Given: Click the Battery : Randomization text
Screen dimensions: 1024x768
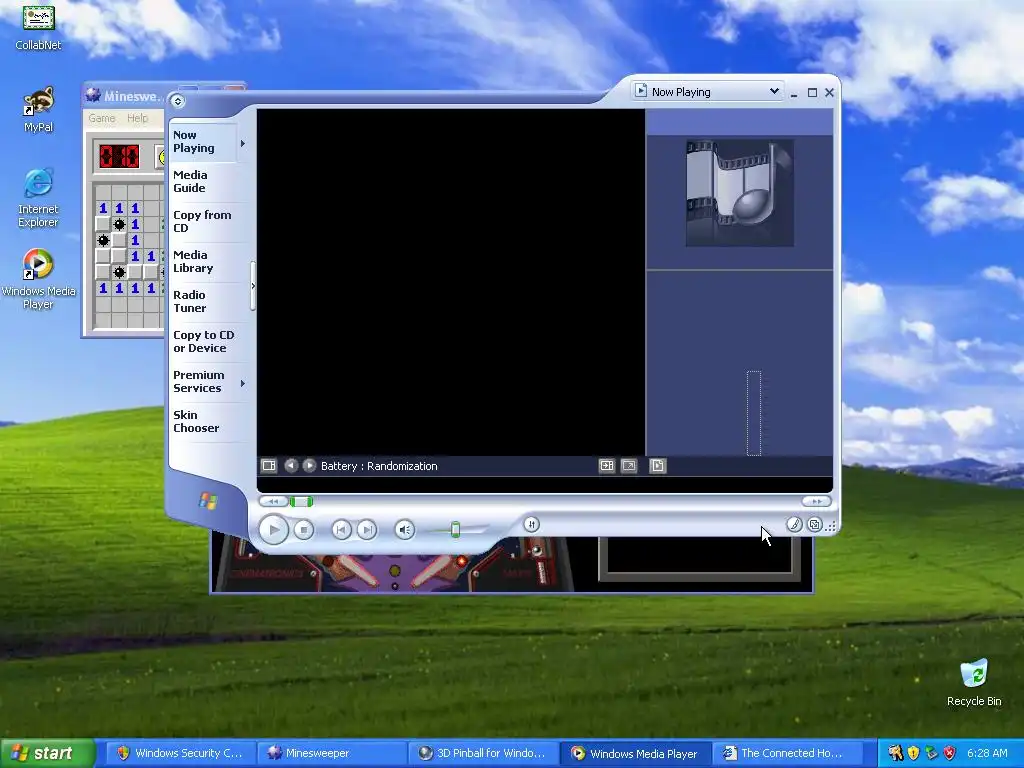Looking at the screenshot, I should pos(379,466).
